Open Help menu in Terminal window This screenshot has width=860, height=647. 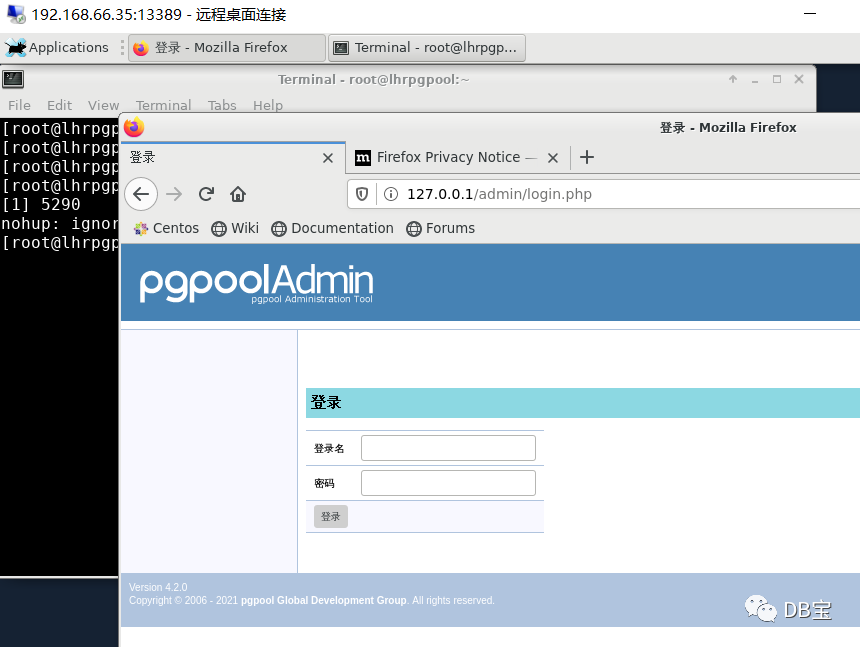(x=268, y=105)
